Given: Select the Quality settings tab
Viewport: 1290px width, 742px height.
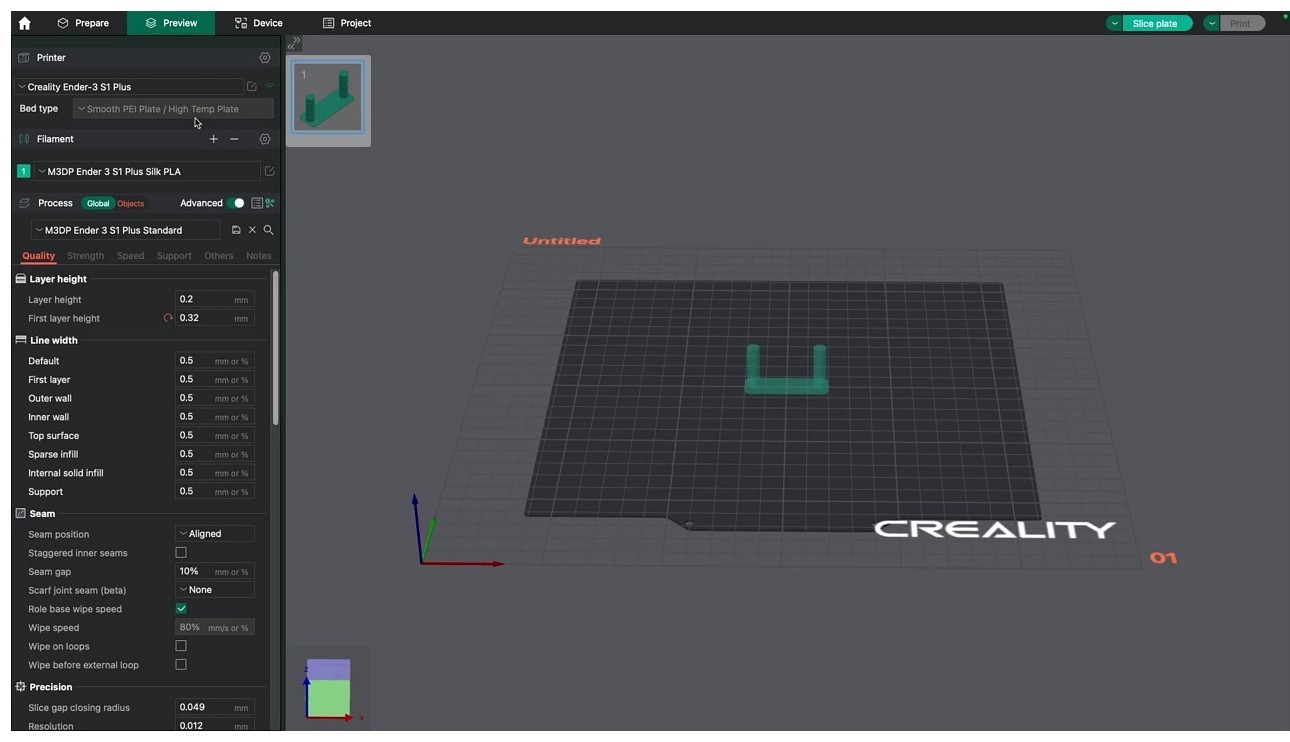Looking at the screenshot, I should click(39, 256).
